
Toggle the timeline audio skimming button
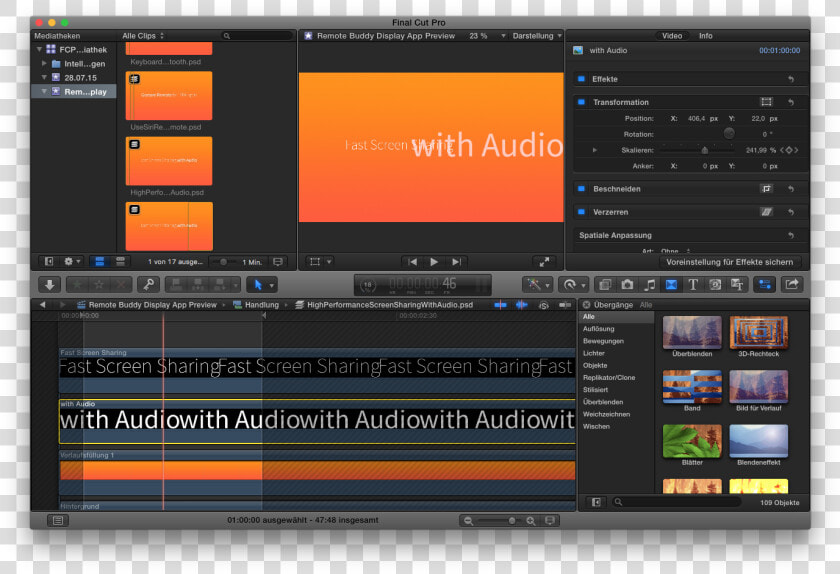pyautogui.click(x=521, y=304)
